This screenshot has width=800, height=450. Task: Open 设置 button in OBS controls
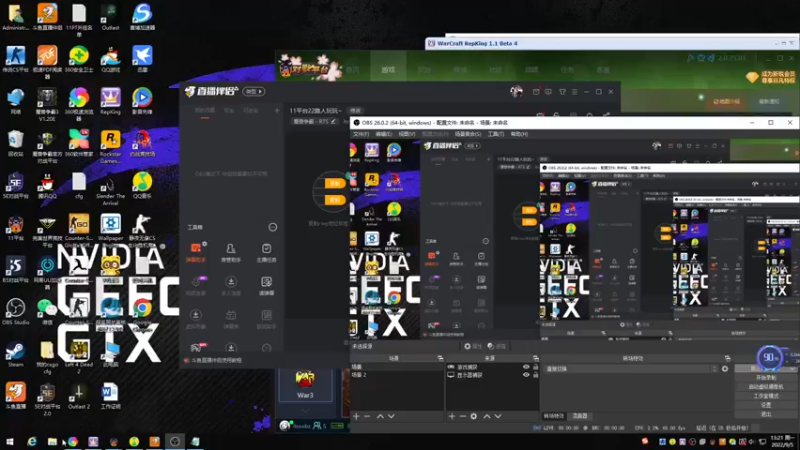click(766, 405)
